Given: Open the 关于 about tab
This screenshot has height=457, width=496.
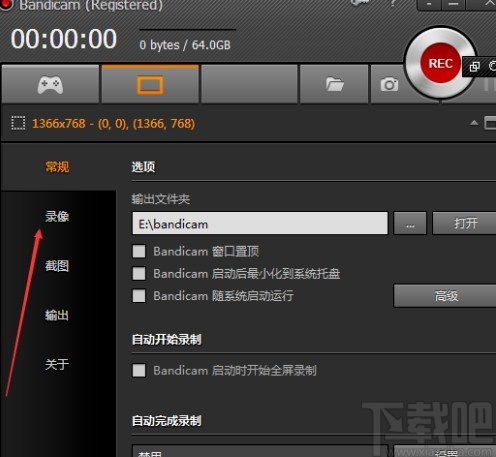Looking at the screenshot, I should click(57, 364).
